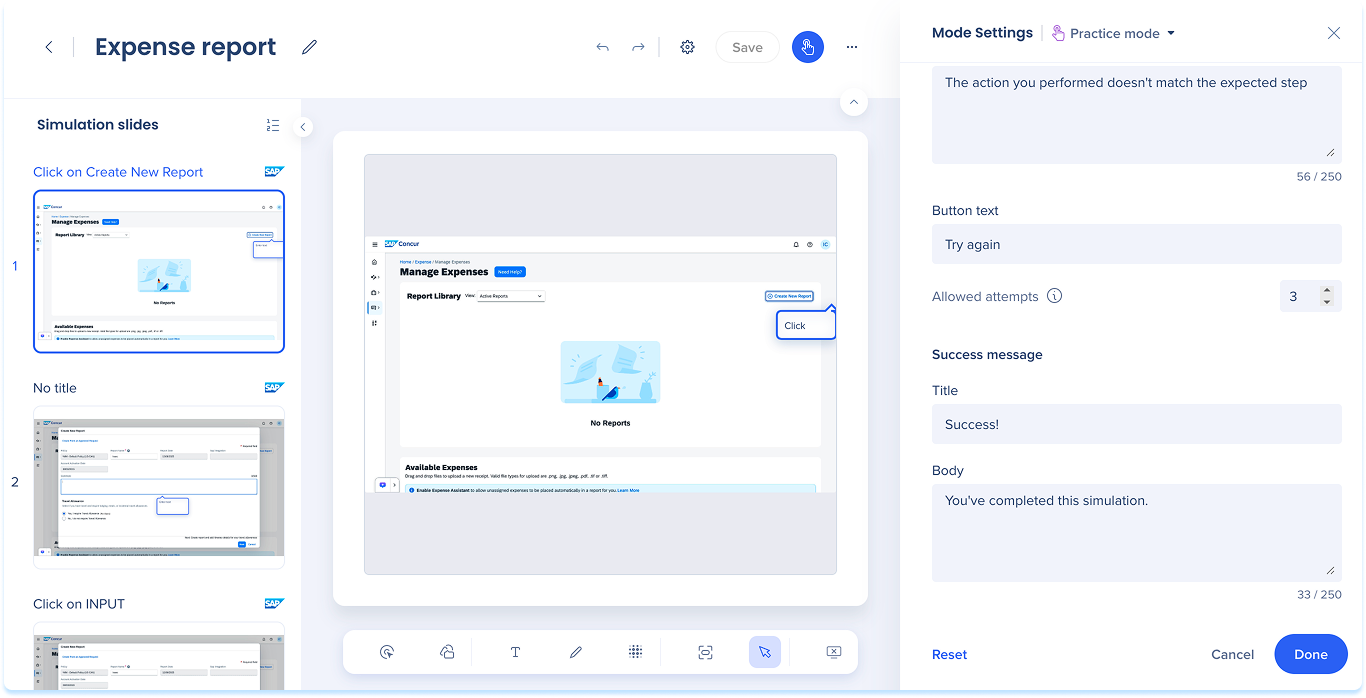
Task: Select the pencil draw tool in bottom toolbar
Action: (x=576, y=652)
